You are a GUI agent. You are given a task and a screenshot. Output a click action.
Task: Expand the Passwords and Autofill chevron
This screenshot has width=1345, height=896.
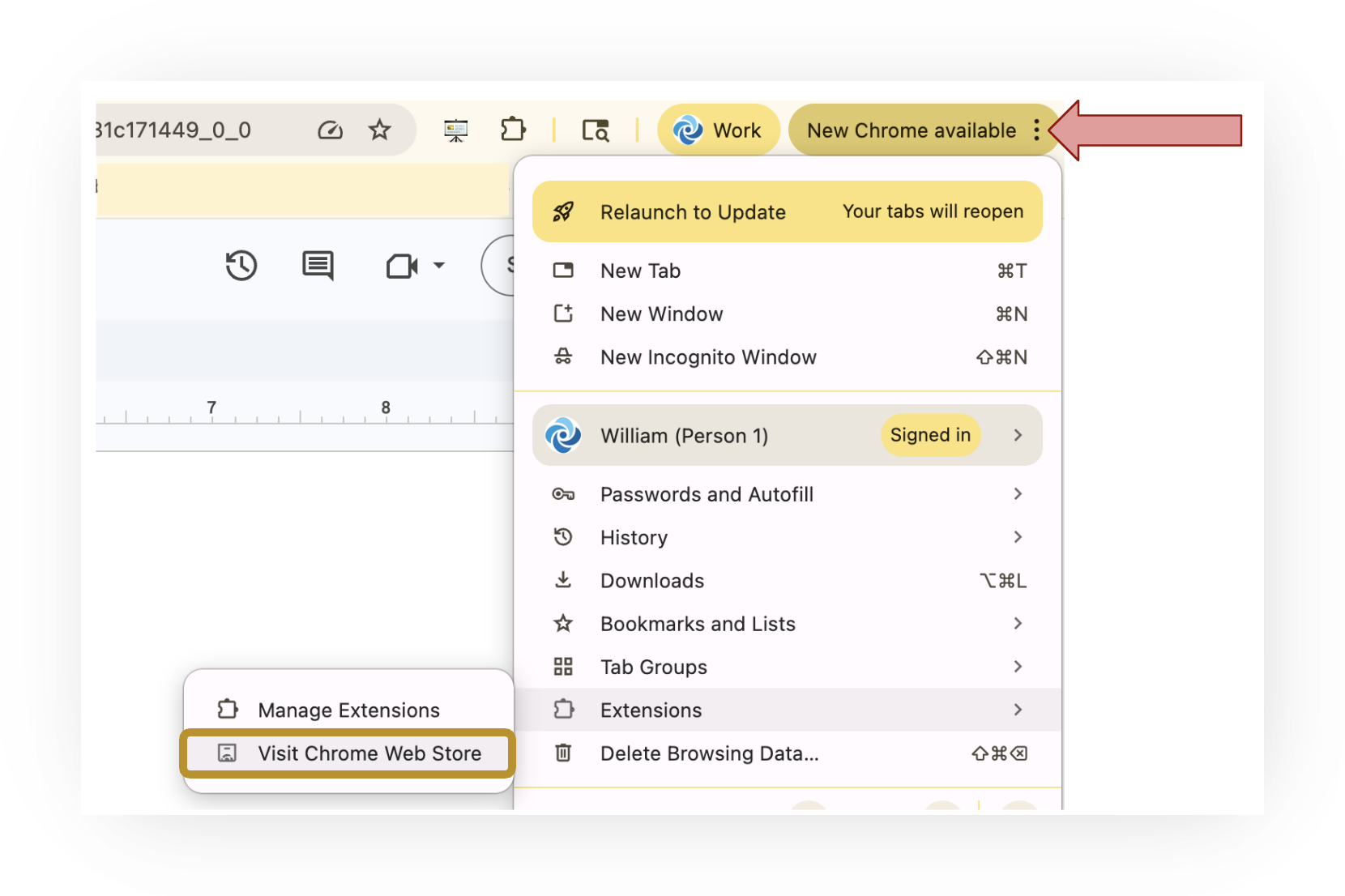coord(1018,494)
